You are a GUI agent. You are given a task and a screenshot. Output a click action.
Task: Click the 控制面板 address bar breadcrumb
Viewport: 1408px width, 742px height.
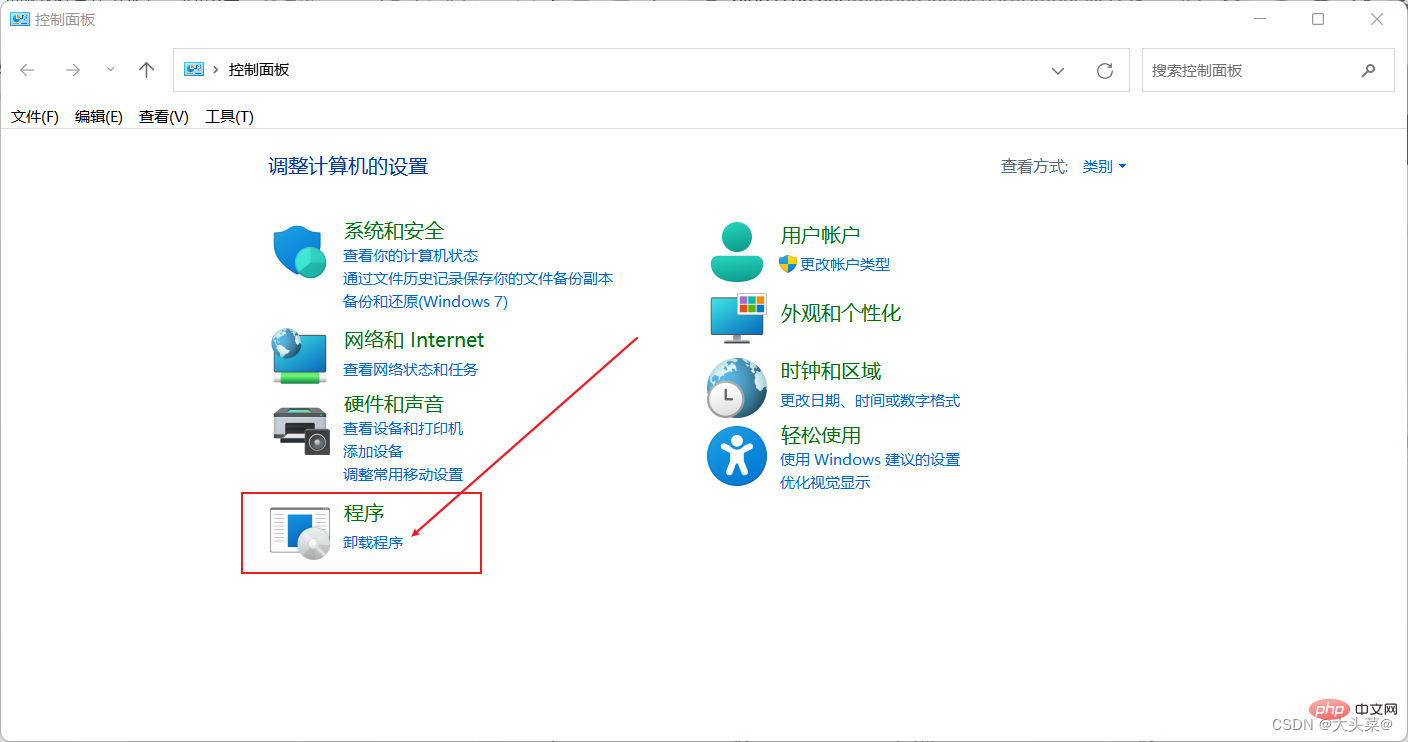259,70
